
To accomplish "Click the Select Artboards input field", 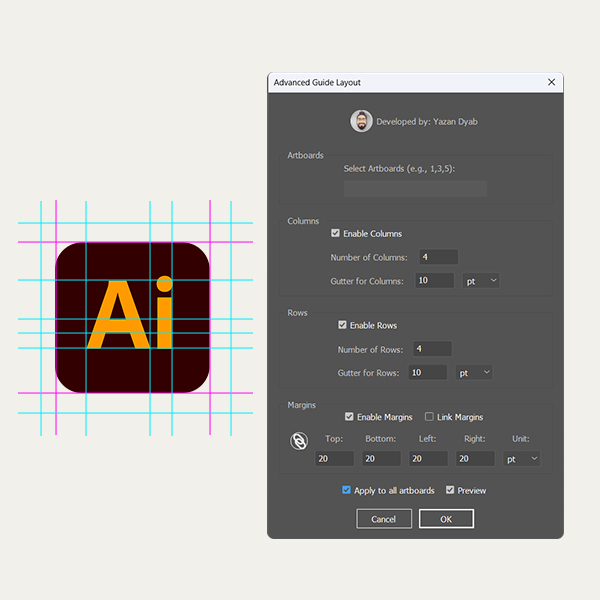I will click(415, 189).
